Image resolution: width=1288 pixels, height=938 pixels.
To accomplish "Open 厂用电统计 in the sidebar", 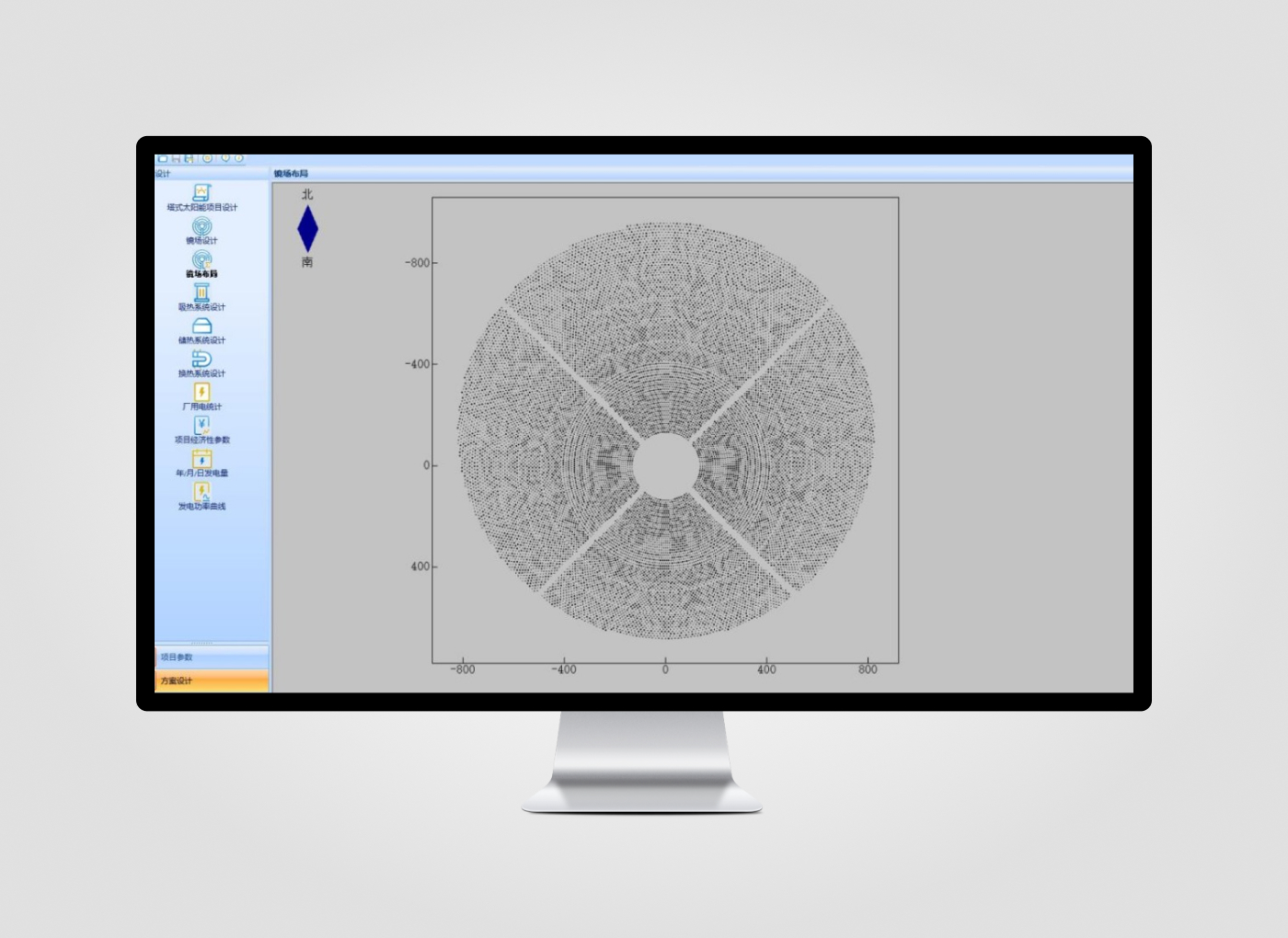I will coord(201,397).
